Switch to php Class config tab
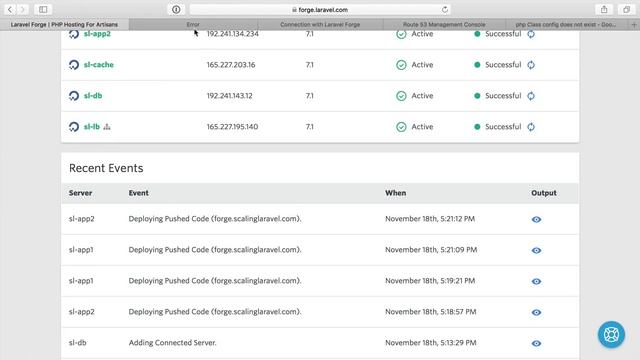Image resolution: width=640 pixels, height=360 pixels. coord(566,24)
